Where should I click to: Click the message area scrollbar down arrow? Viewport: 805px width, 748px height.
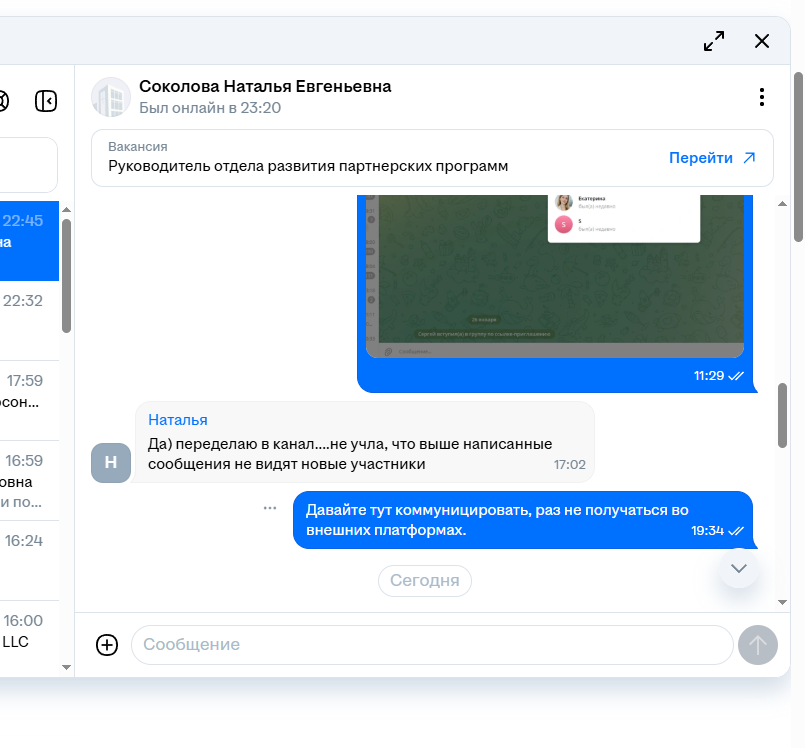782,603
